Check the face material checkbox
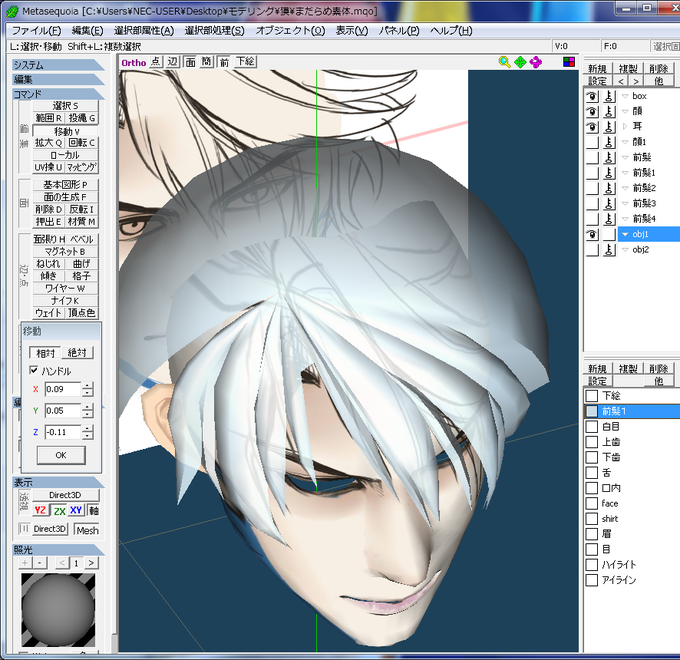Viewport: 680px width, 660px height. (x=592, y=503)
